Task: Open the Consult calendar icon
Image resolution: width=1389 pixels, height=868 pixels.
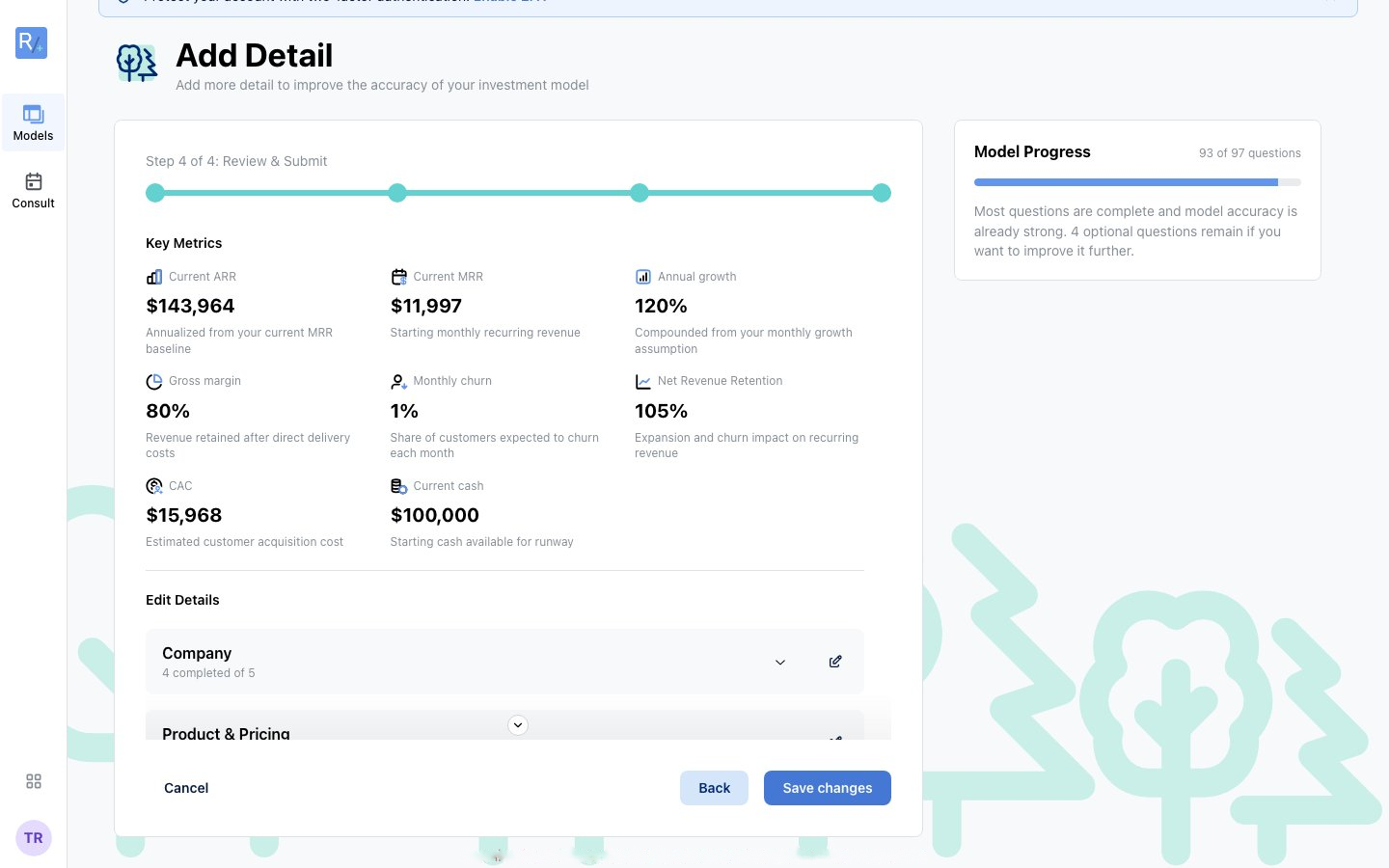Action: [x=33, y=181]
